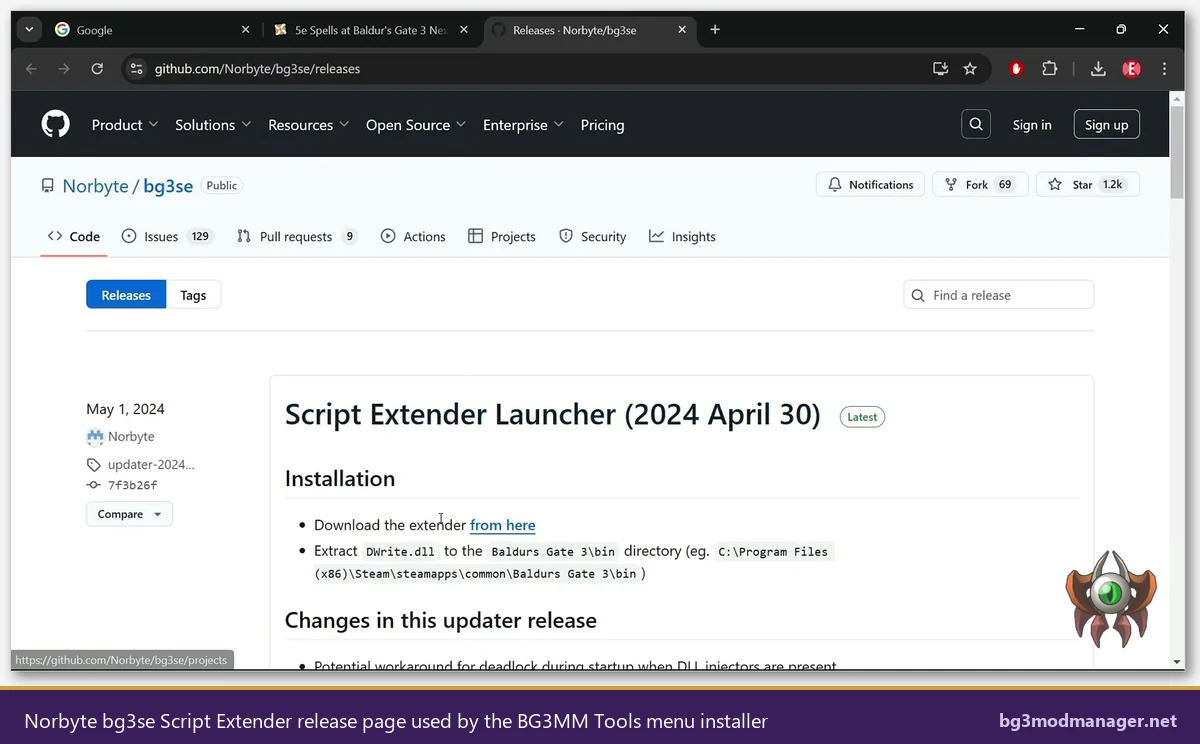Screen dimensions: 1200x744
Task: Open the tab search chevron button
Action: [29, 30]
